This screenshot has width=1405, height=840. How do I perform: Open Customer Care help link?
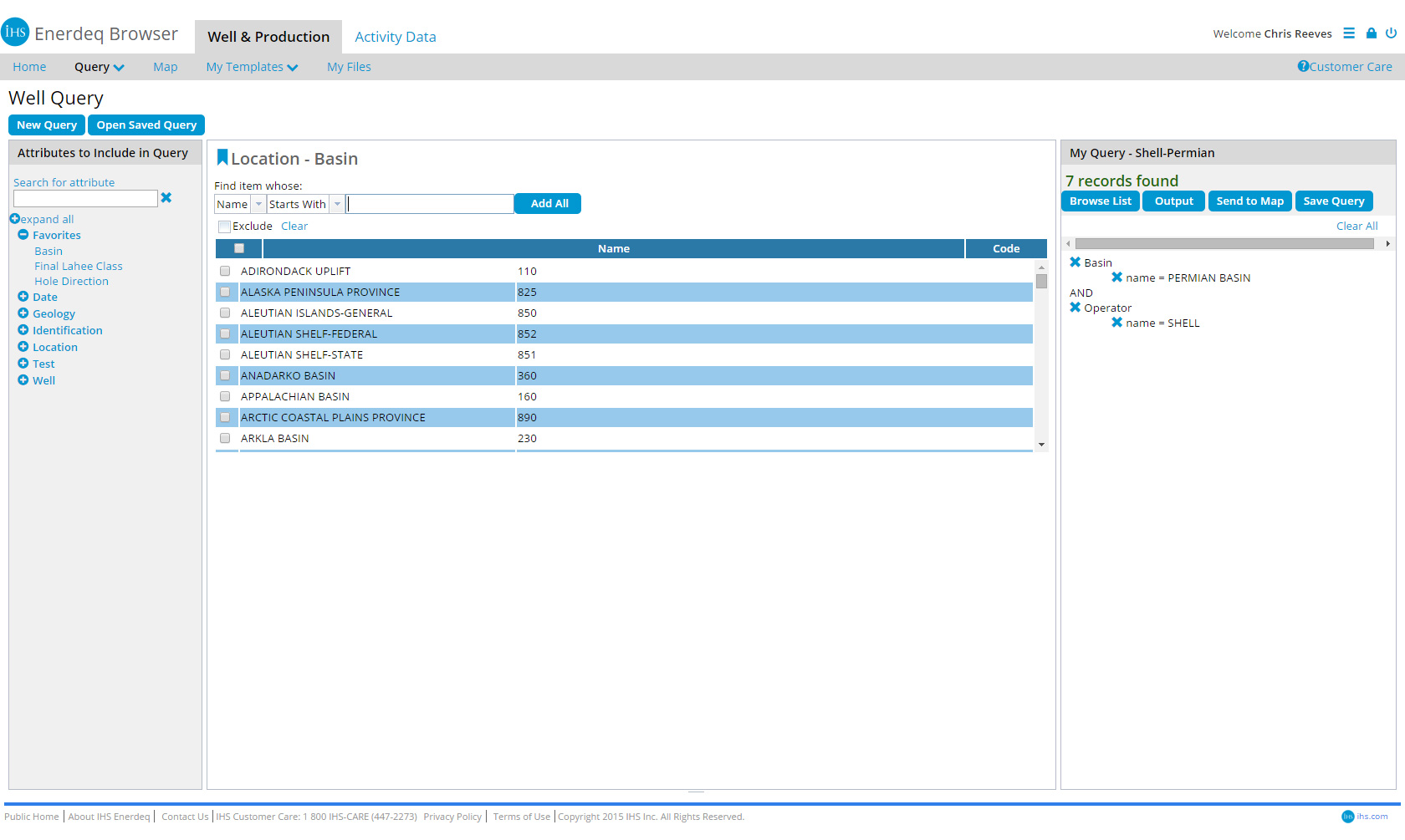(1345, 67)
